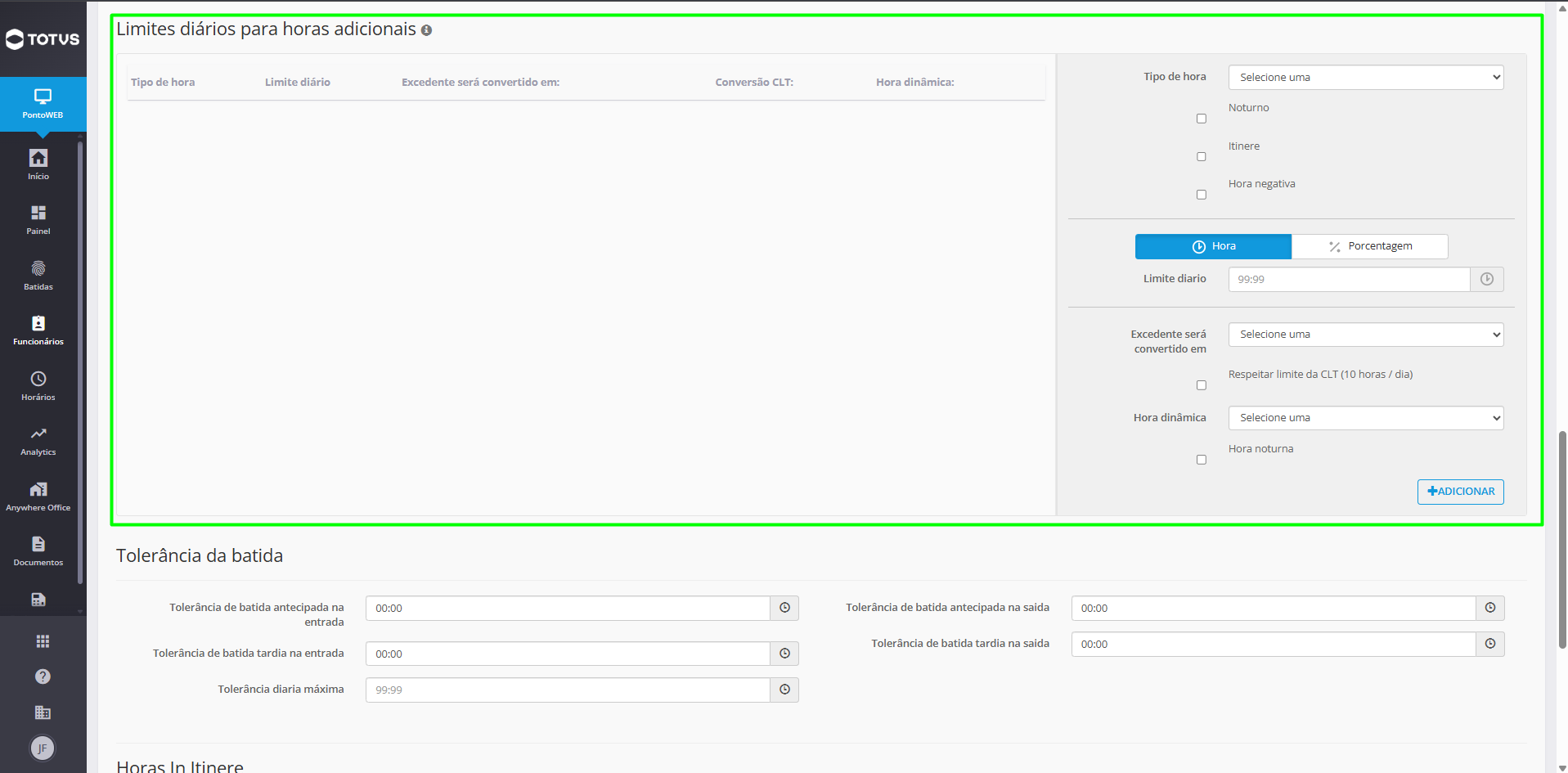Click the Limite diario input field
The image size is (1568, 773).
(1349, 279)
